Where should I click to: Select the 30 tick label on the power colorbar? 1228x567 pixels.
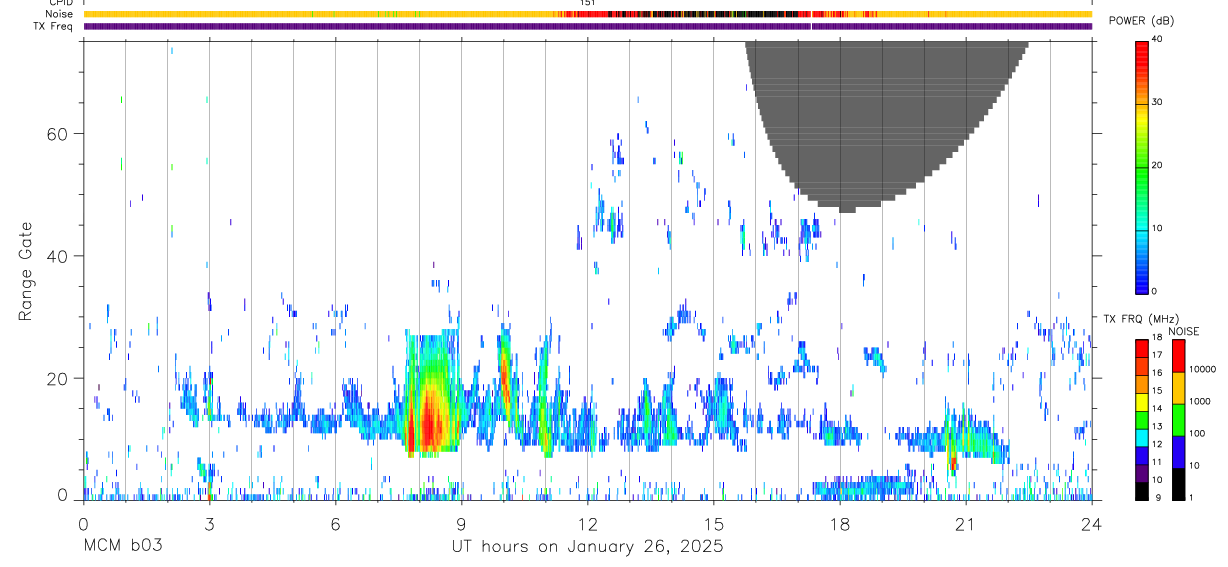1157,102
